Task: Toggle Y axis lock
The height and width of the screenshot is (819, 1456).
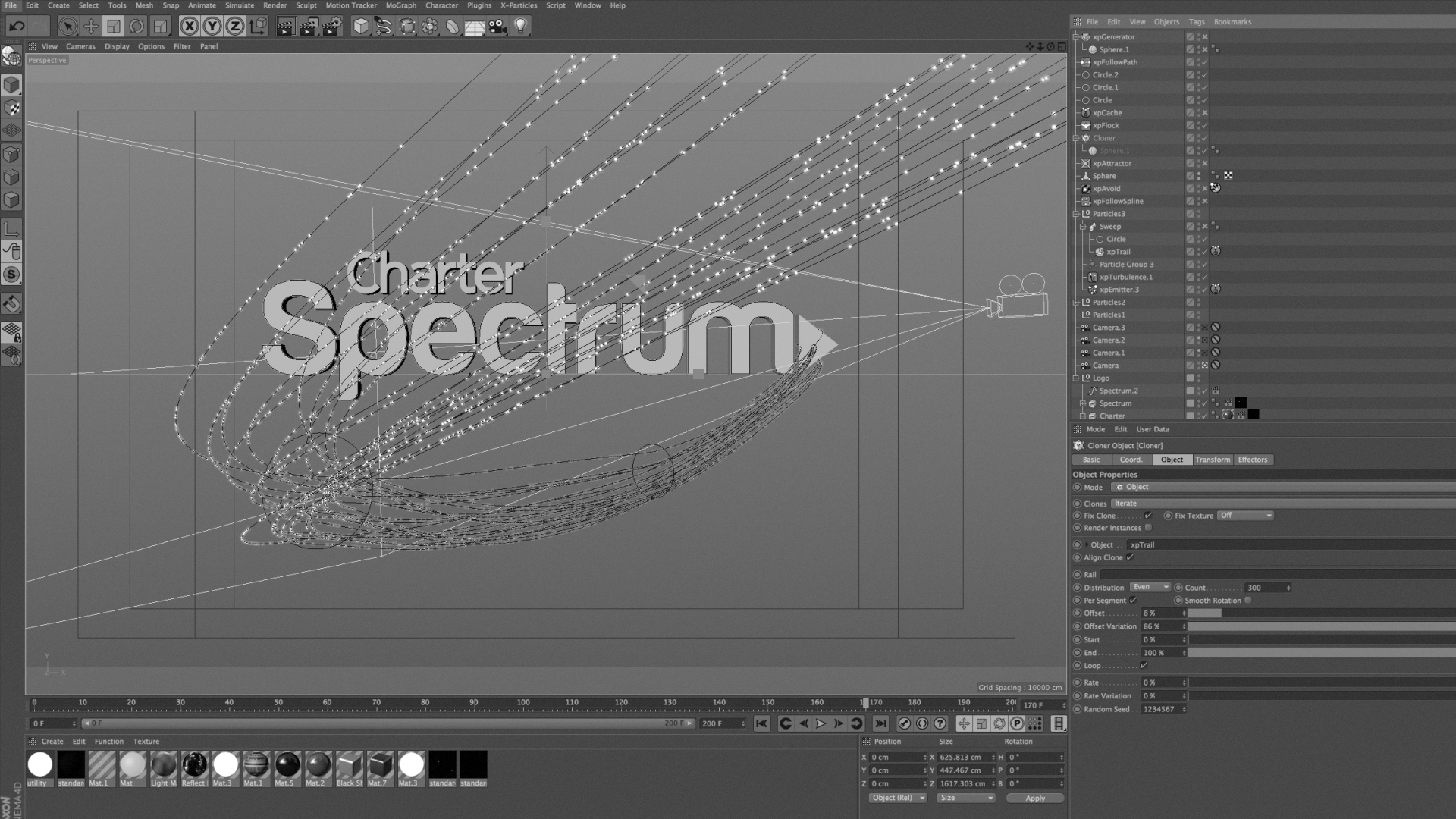Action: click(x=212, y=27)
